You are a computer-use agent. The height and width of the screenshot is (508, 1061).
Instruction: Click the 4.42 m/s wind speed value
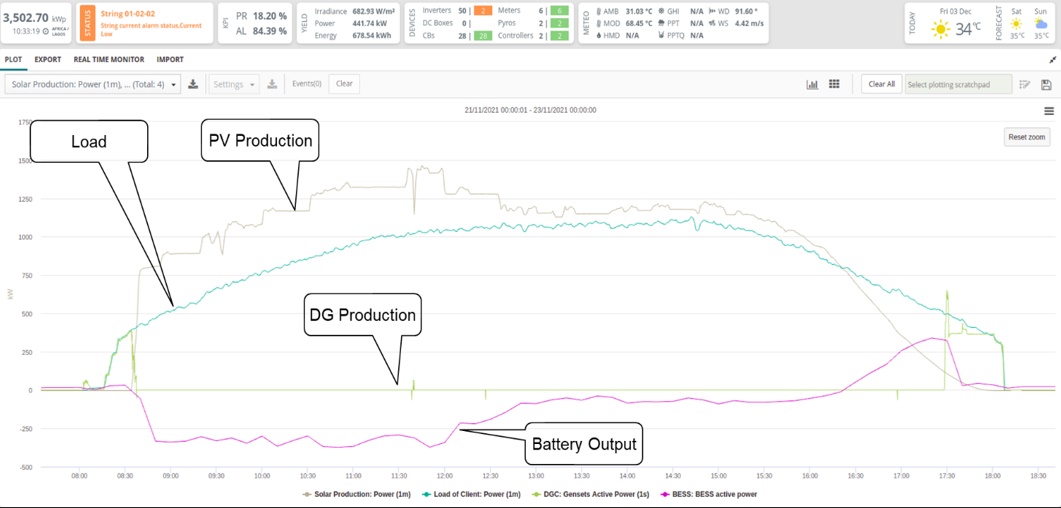[750, 23]
